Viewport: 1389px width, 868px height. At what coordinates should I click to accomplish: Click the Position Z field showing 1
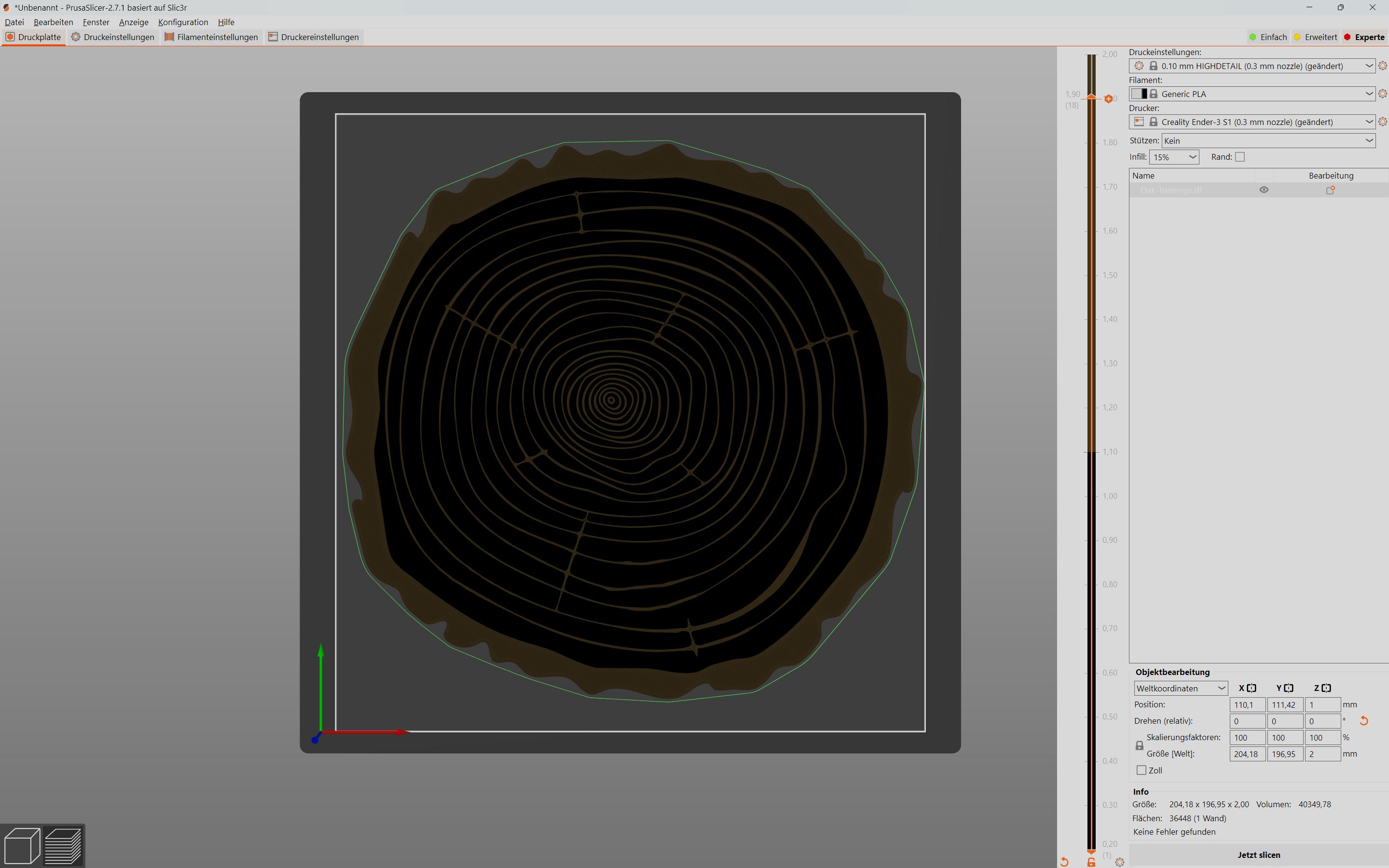pos(1322,705)
